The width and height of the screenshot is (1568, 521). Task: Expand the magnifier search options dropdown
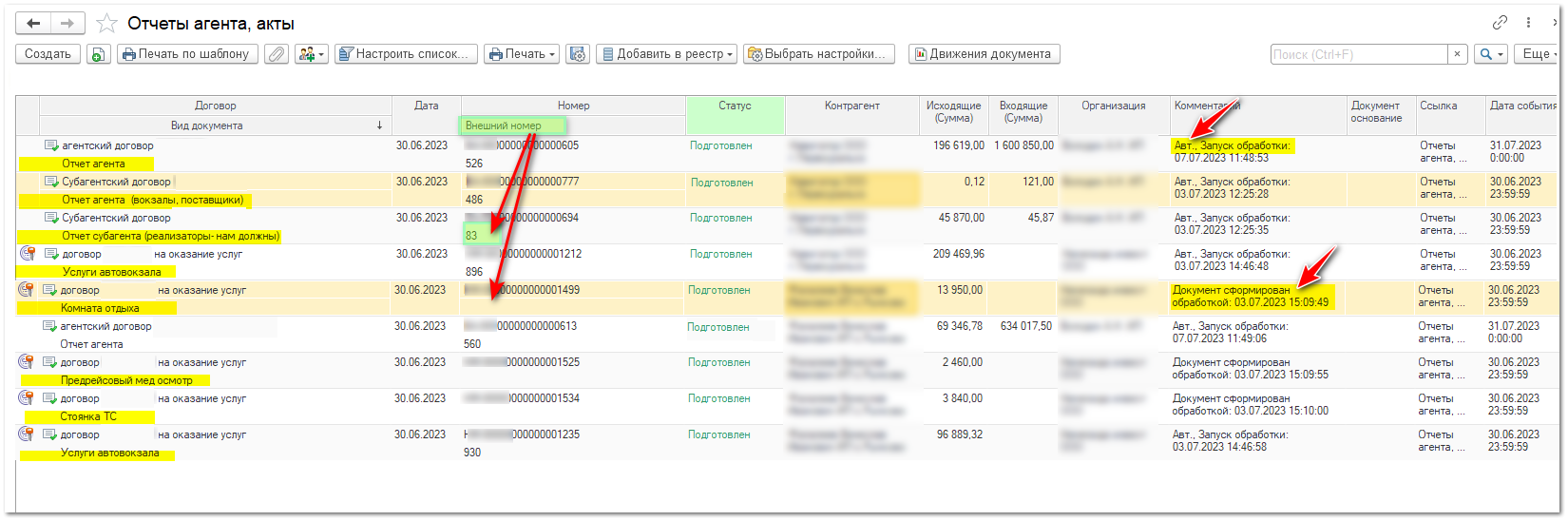click(1490, 54)
